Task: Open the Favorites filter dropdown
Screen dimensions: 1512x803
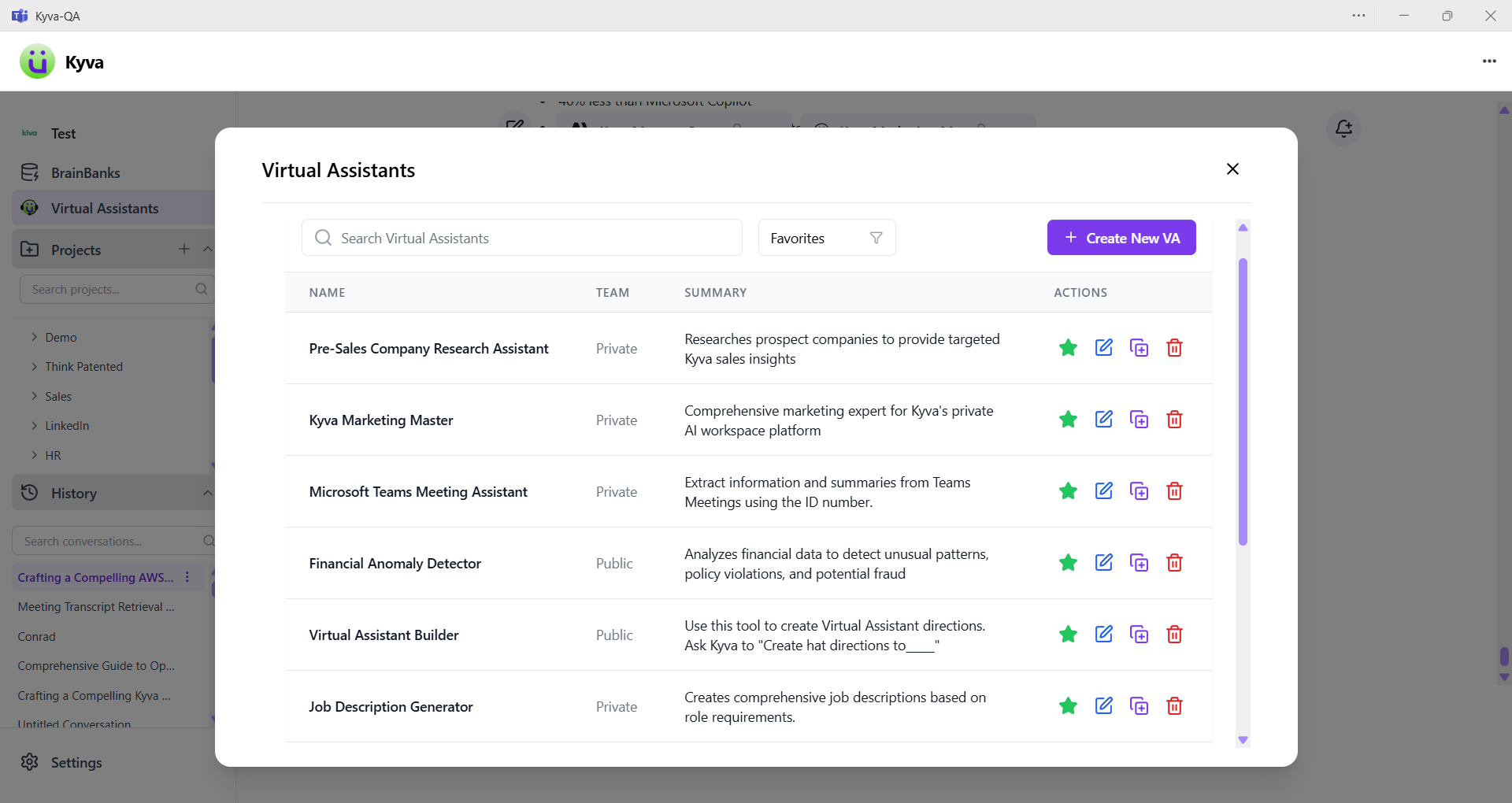Action: point(827,238)
